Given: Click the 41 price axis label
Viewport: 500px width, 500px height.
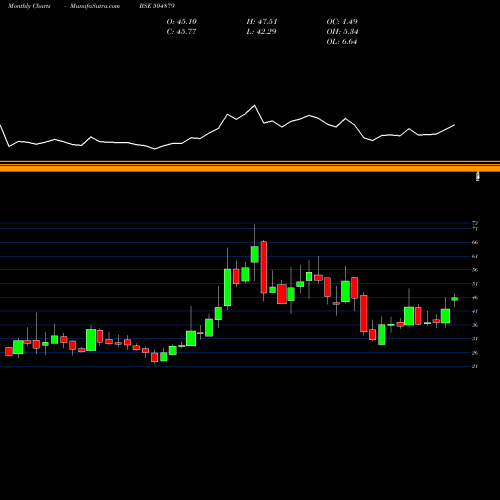Looking at the screenshot, I should (475, 311).
